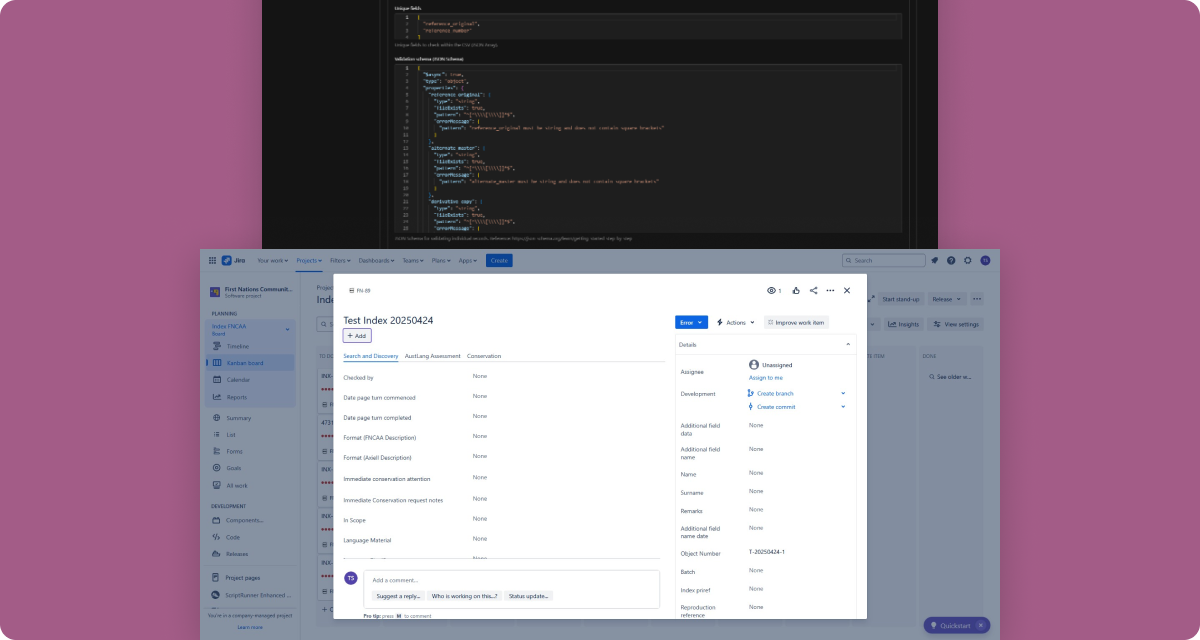Open the Projects menu in top bar
The image size is (1200, 640).
click(x=308, y=260)
